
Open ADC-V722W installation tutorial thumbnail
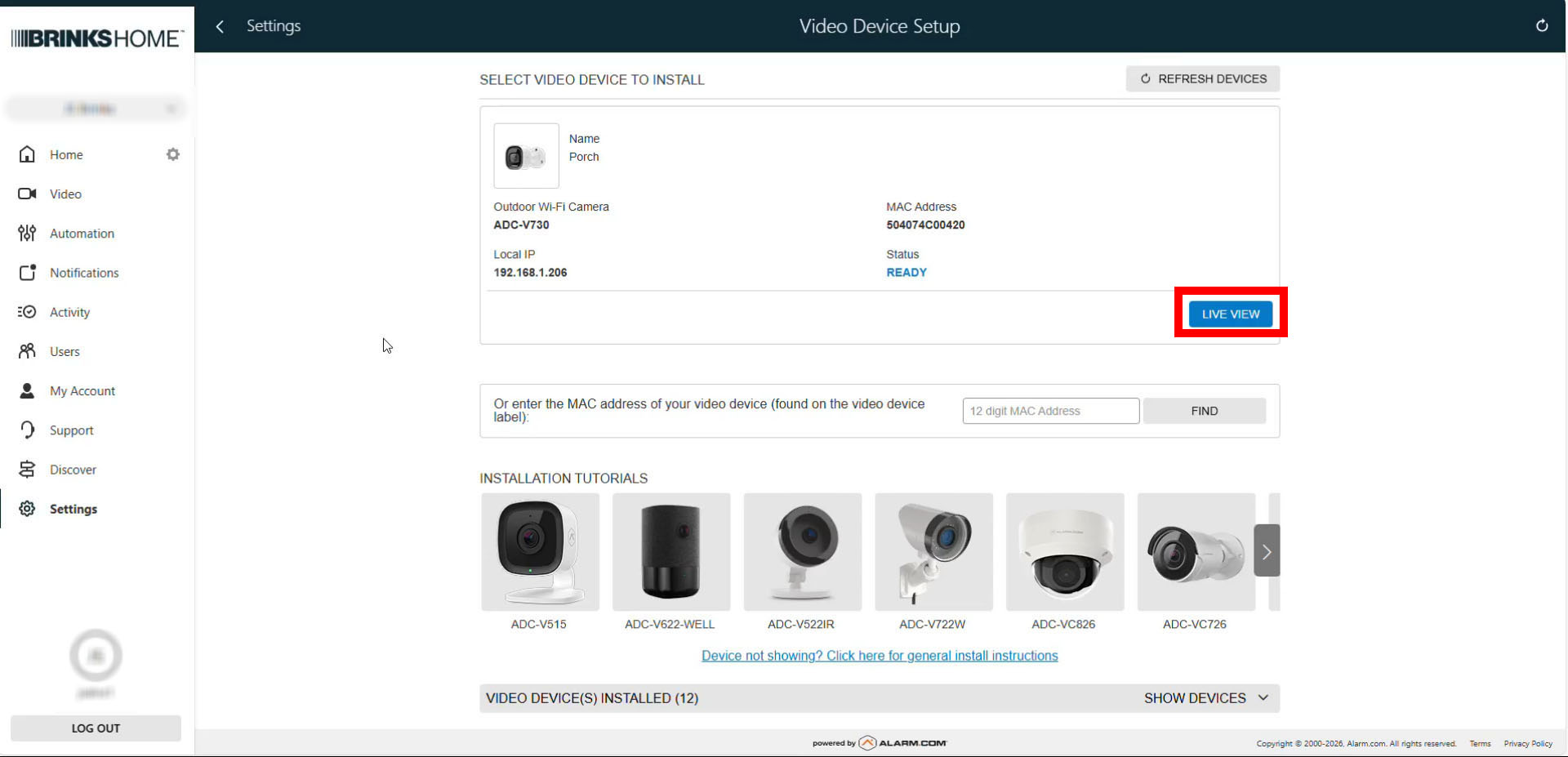[x=933, y=552]
